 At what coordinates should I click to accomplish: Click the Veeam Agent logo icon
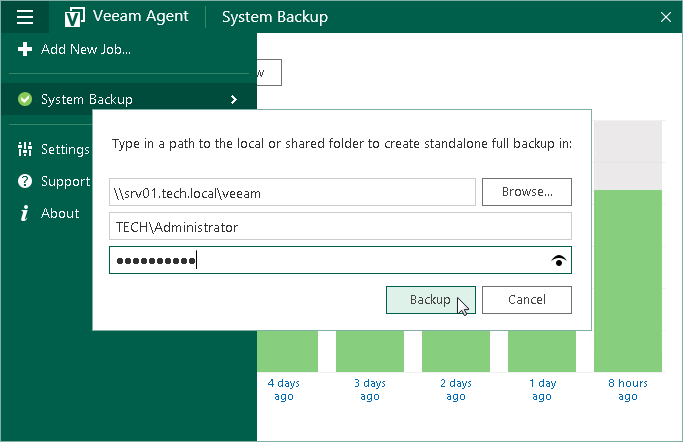[x=74, y=17]
